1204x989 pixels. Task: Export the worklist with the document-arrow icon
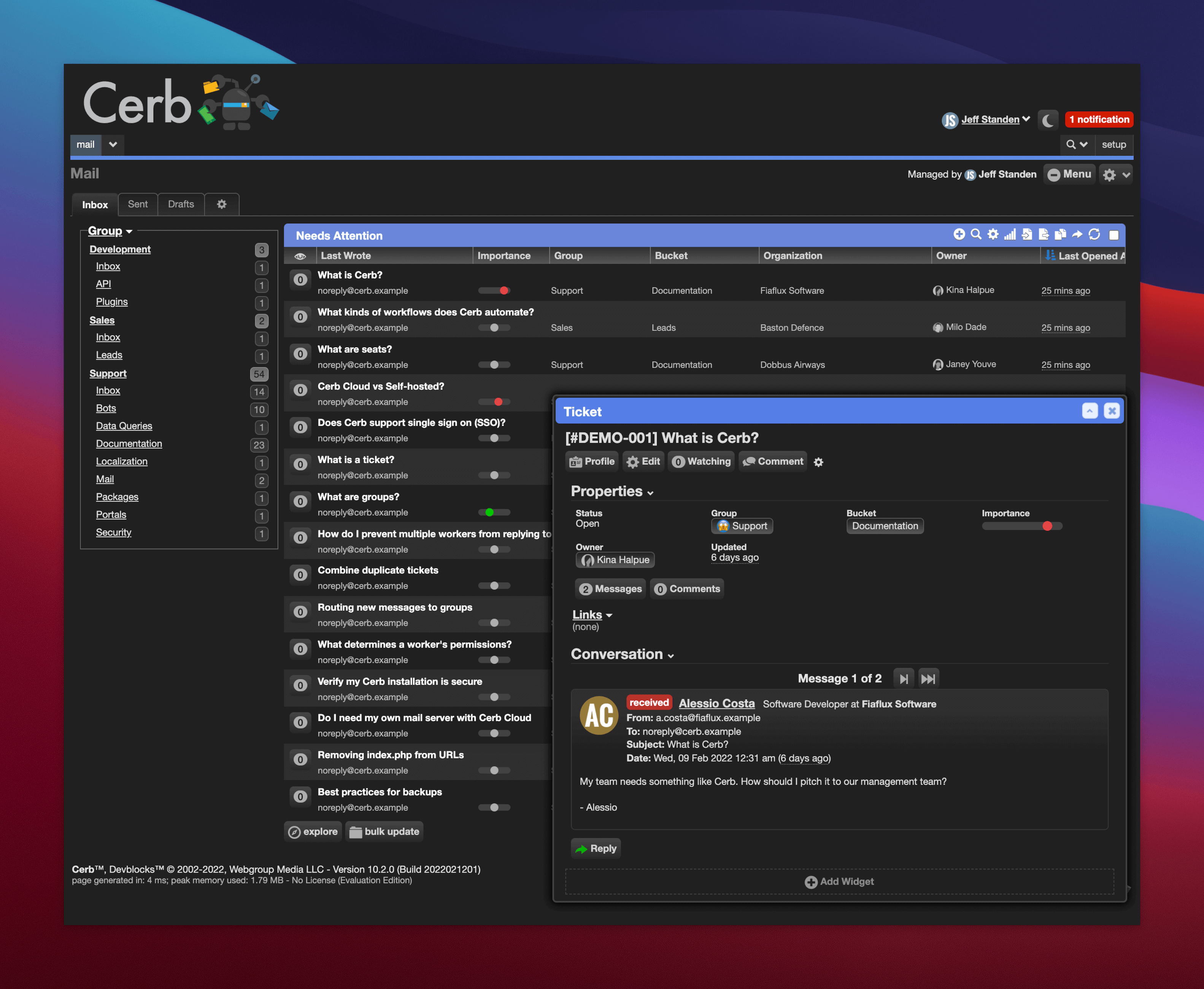(x=1044, y=234)
